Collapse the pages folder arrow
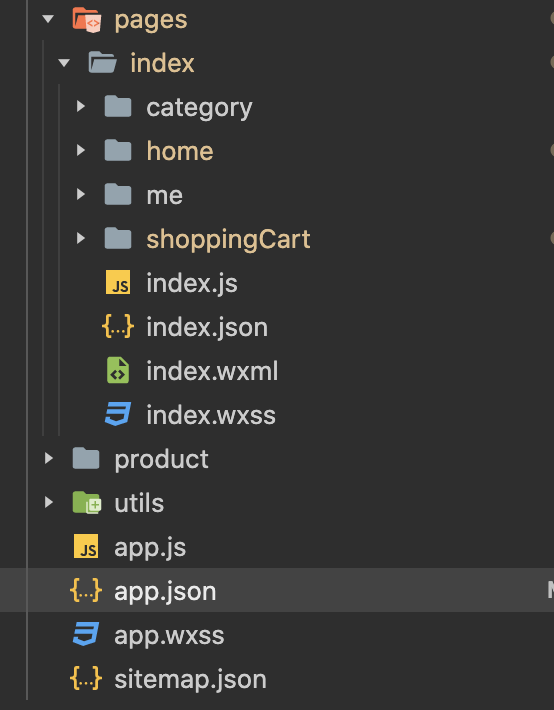Screen dimensions: 554x710 tap(48, 19)
